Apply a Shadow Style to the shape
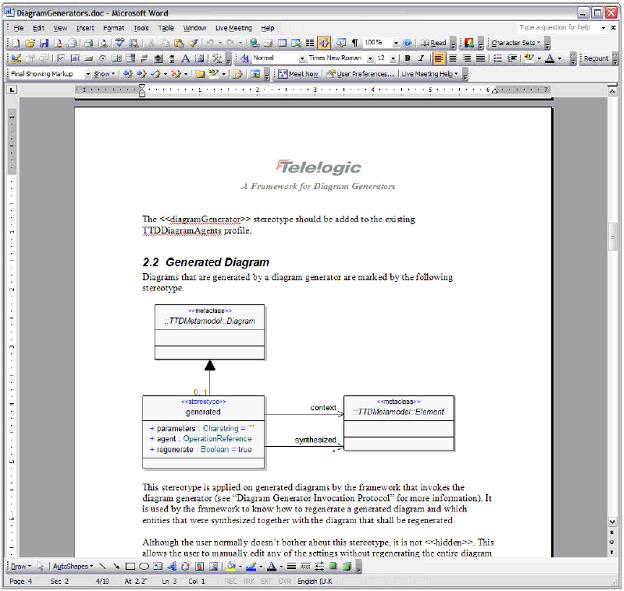The height and width of the screenshot is (591, 624). click(x=333, y=566)
